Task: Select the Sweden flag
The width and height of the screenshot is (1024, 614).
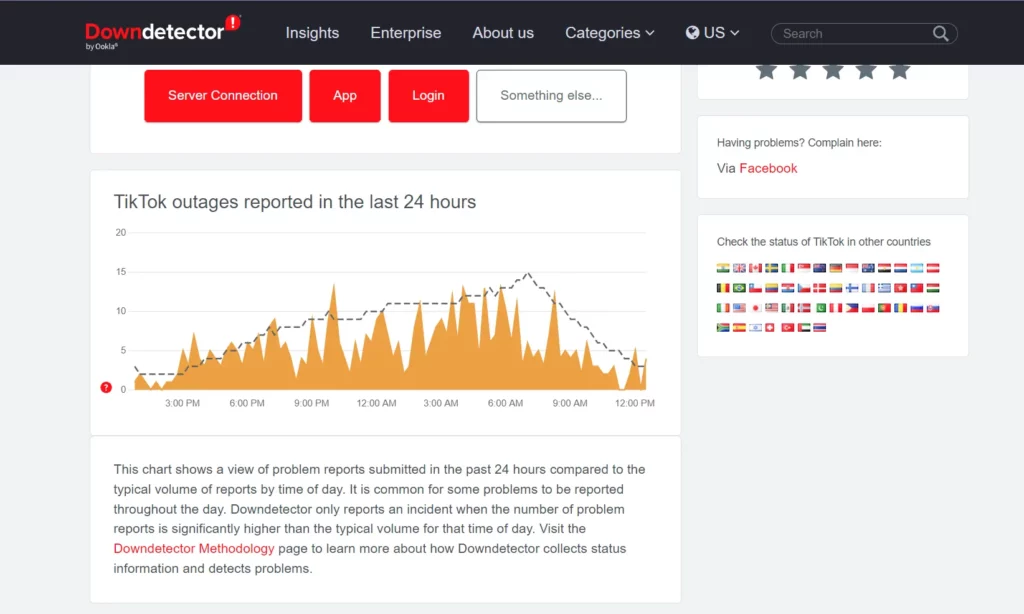Action: (771, 268)
